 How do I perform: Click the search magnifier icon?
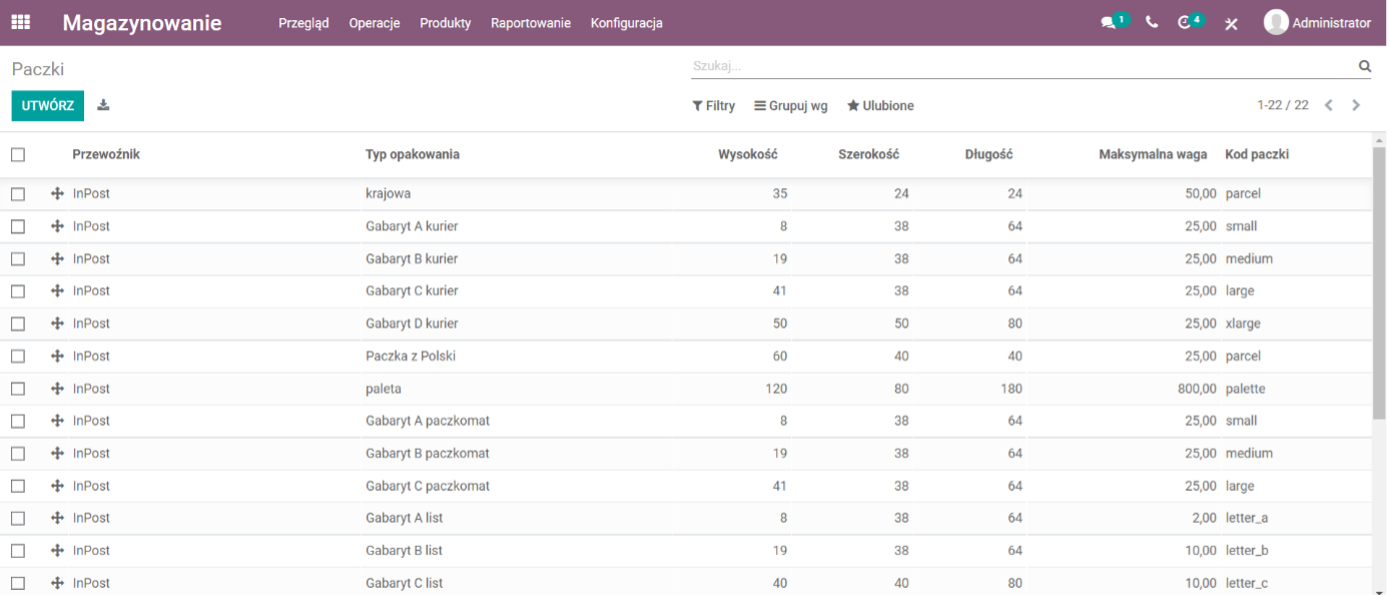1364,66
